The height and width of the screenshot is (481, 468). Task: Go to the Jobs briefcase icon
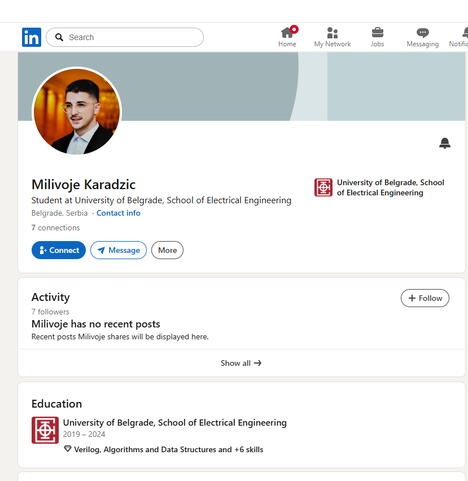(x=377, y=33)
